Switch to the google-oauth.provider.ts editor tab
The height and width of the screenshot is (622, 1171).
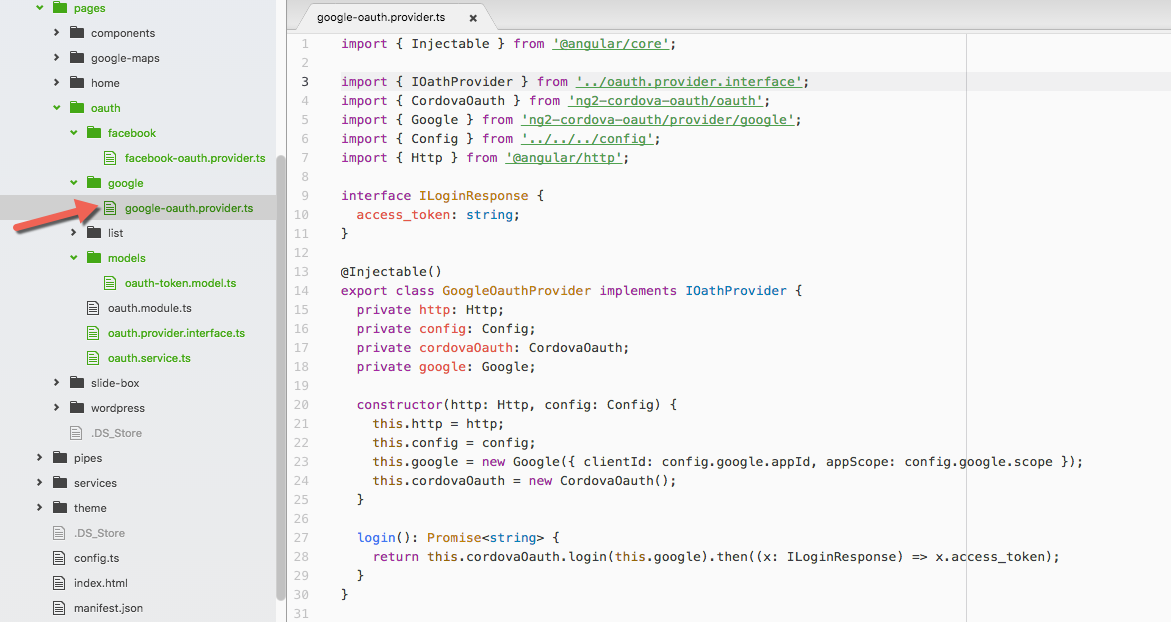[381, 17]
